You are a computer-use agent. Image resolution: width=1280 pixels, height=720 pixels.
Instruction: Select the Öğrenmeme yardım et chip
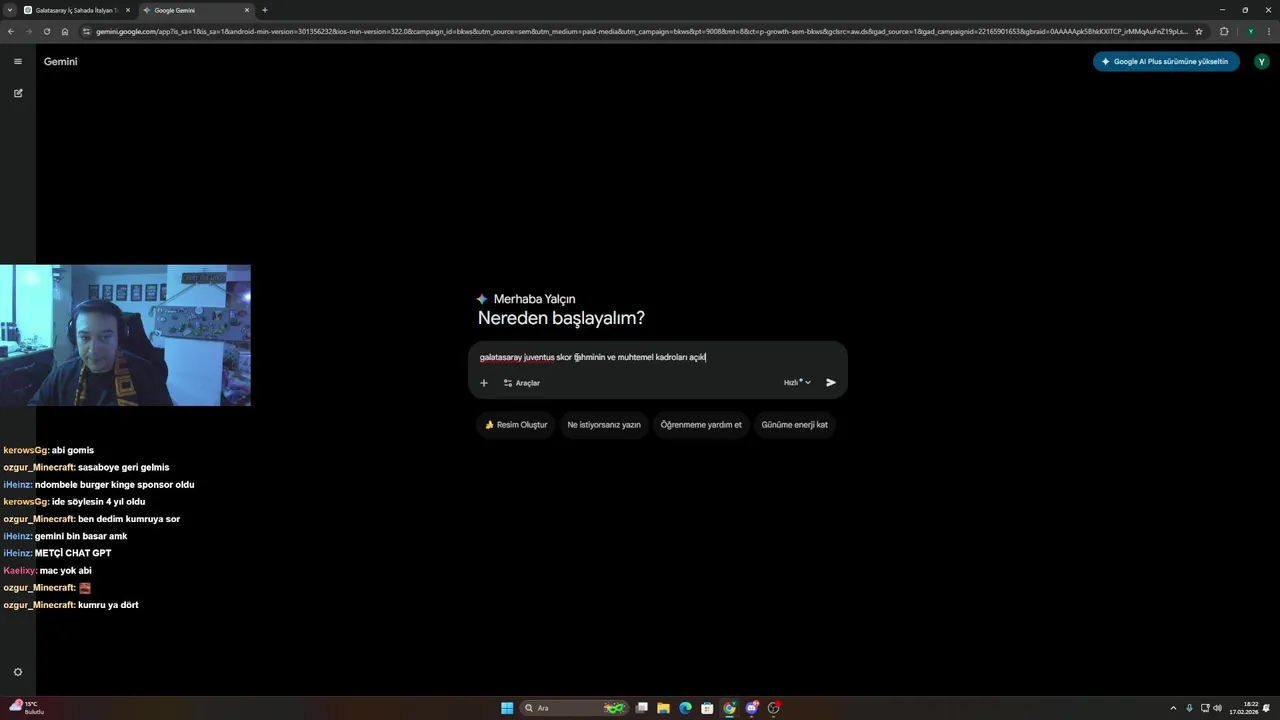point(701,425)
